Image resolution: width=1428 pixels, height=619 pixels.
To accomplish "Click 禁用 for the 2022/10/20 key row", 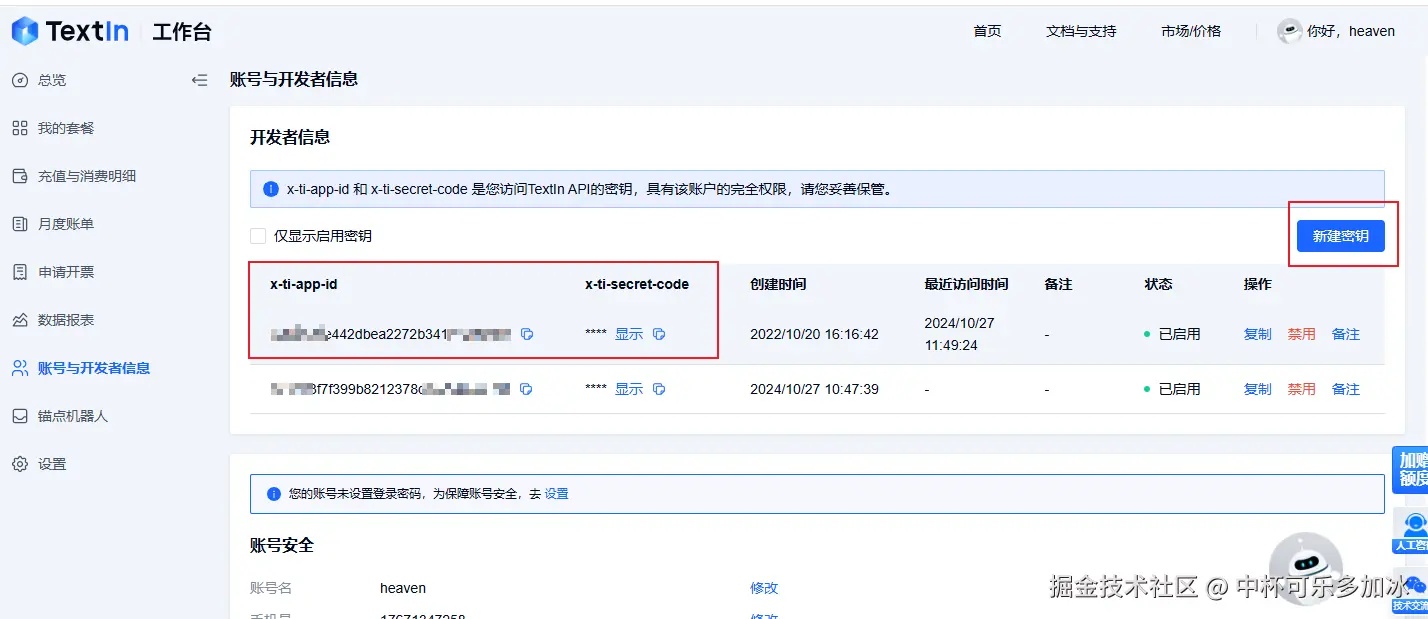I will 1302,334.
